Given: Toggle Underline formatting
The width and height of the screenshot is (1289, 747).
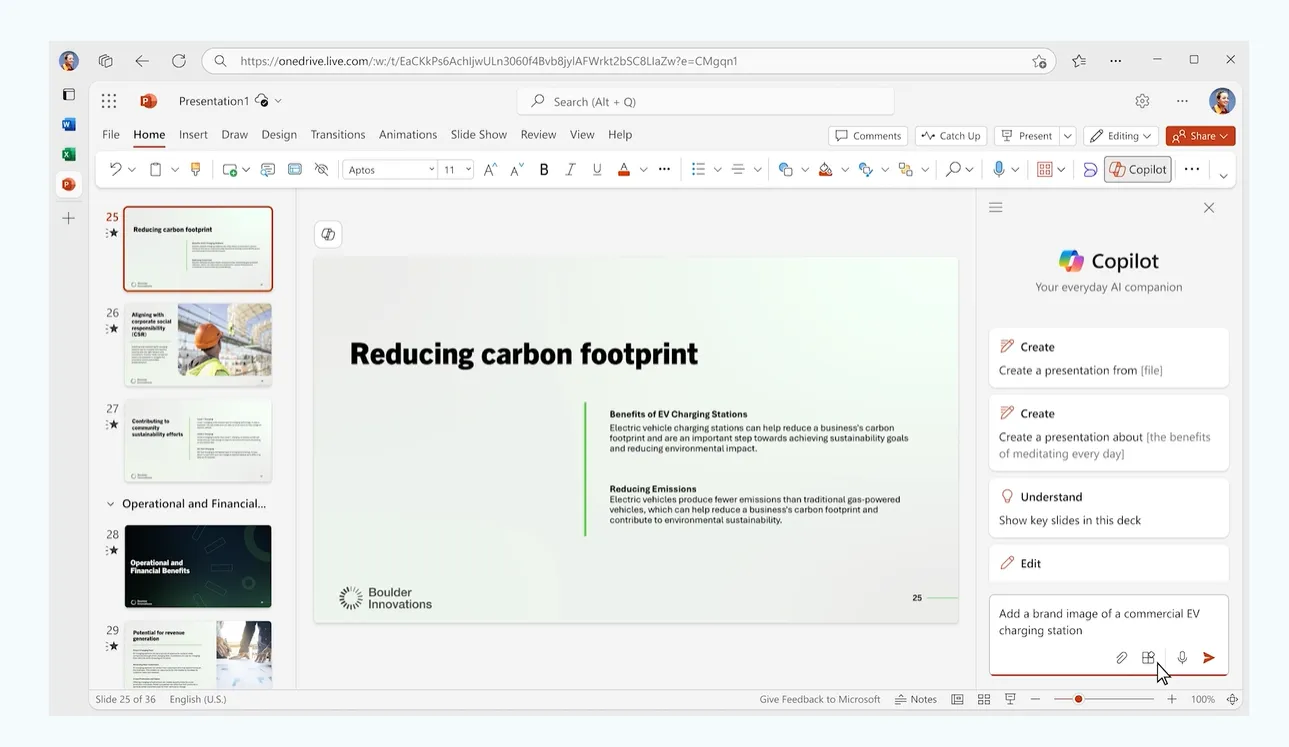Looking at the screenshot, I should point(597,170).
